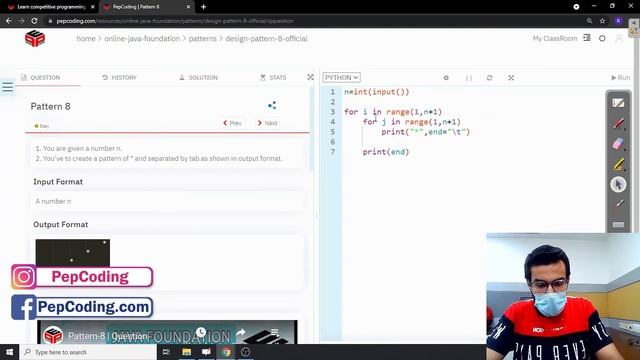Viewport: 640px width, 360px height.
Task: Open the hamburger sidebar menu
Action: (8, 87)
